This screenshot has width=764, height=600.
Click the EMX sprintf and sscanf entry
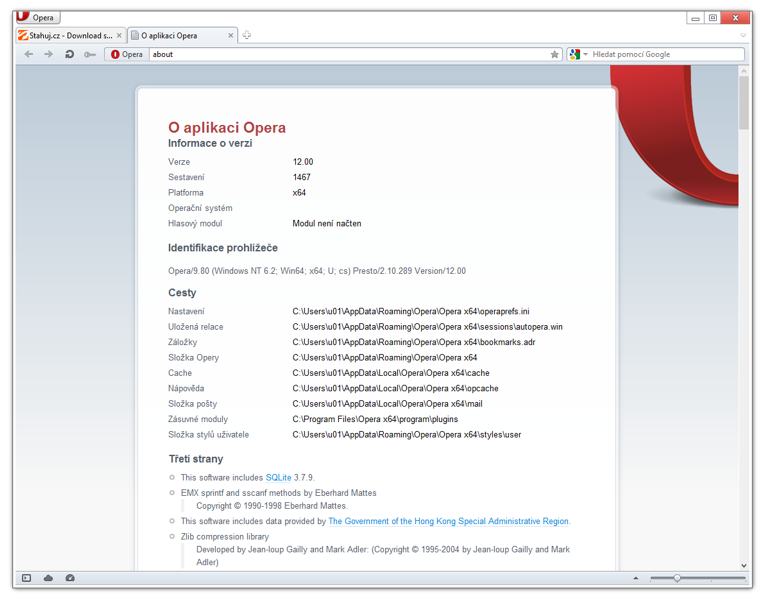pos(279,493)
